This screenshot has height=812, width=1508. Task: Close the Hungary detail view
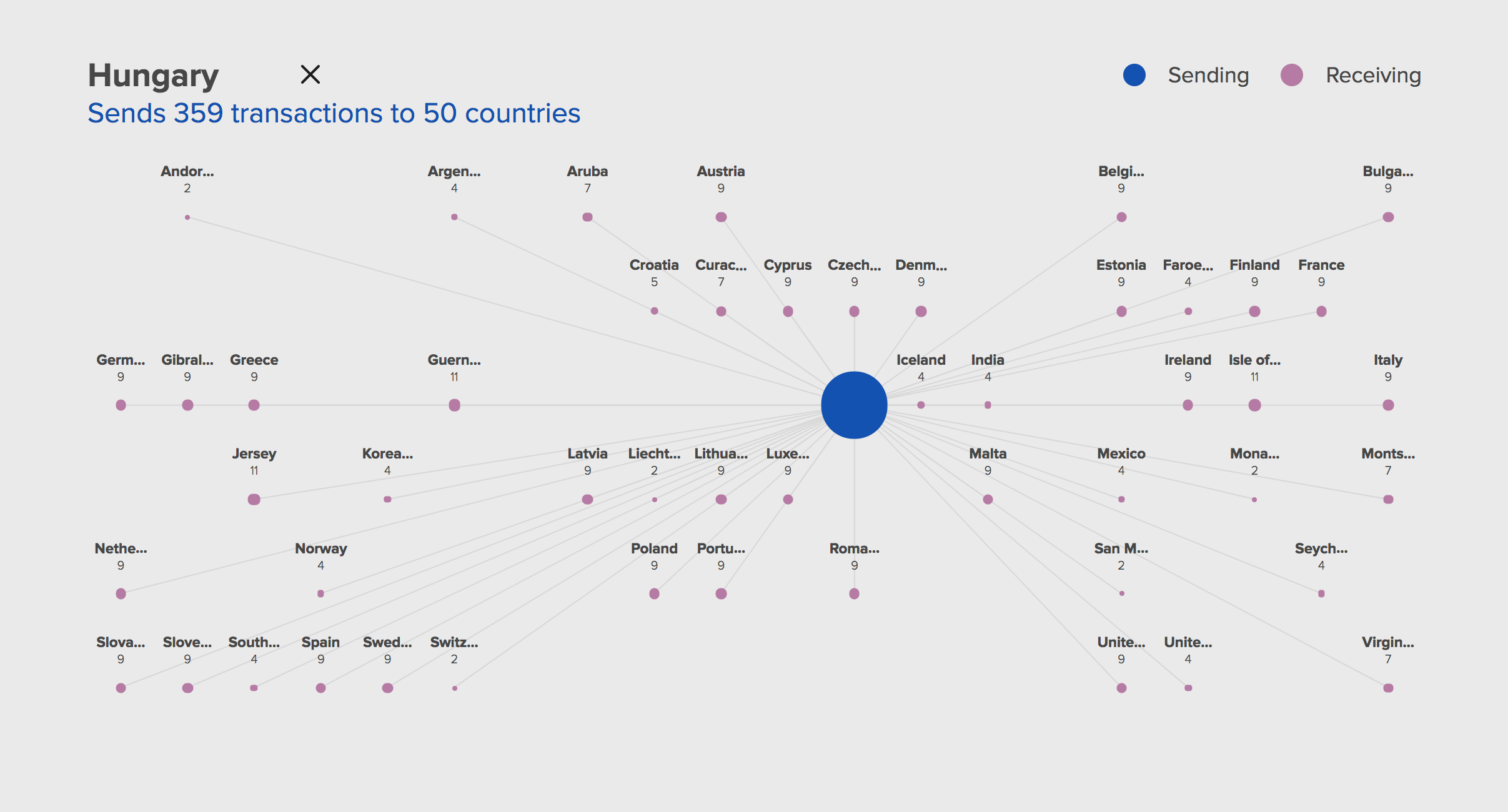310,74
